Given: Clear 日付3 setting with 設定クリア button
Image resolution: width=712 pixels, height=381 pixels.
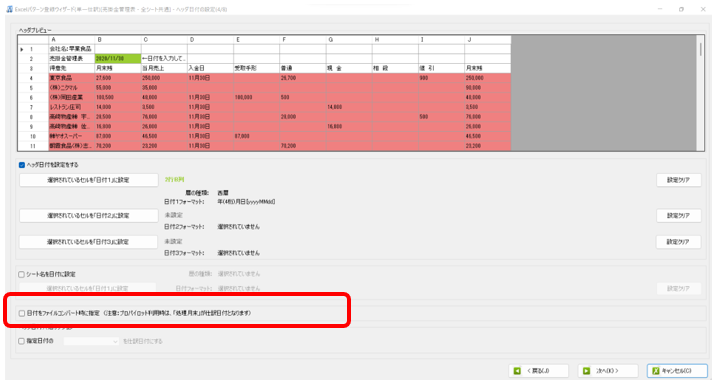Looking at the screenshot, I should click(678, 242).
